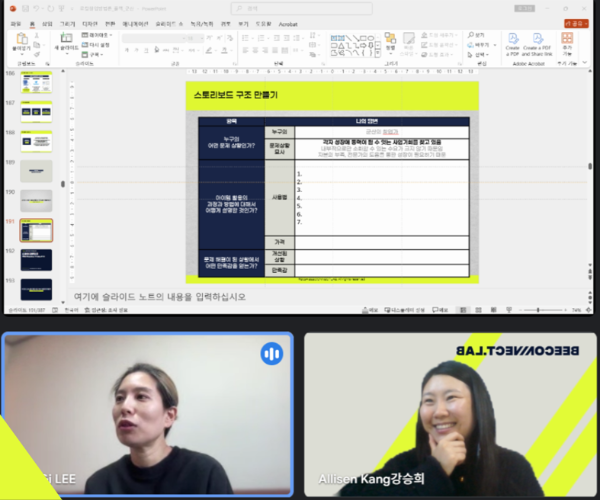Viewport: 600px width, 500px height.
Task: Click the Shape Outline button
Action: pos(439,45)
